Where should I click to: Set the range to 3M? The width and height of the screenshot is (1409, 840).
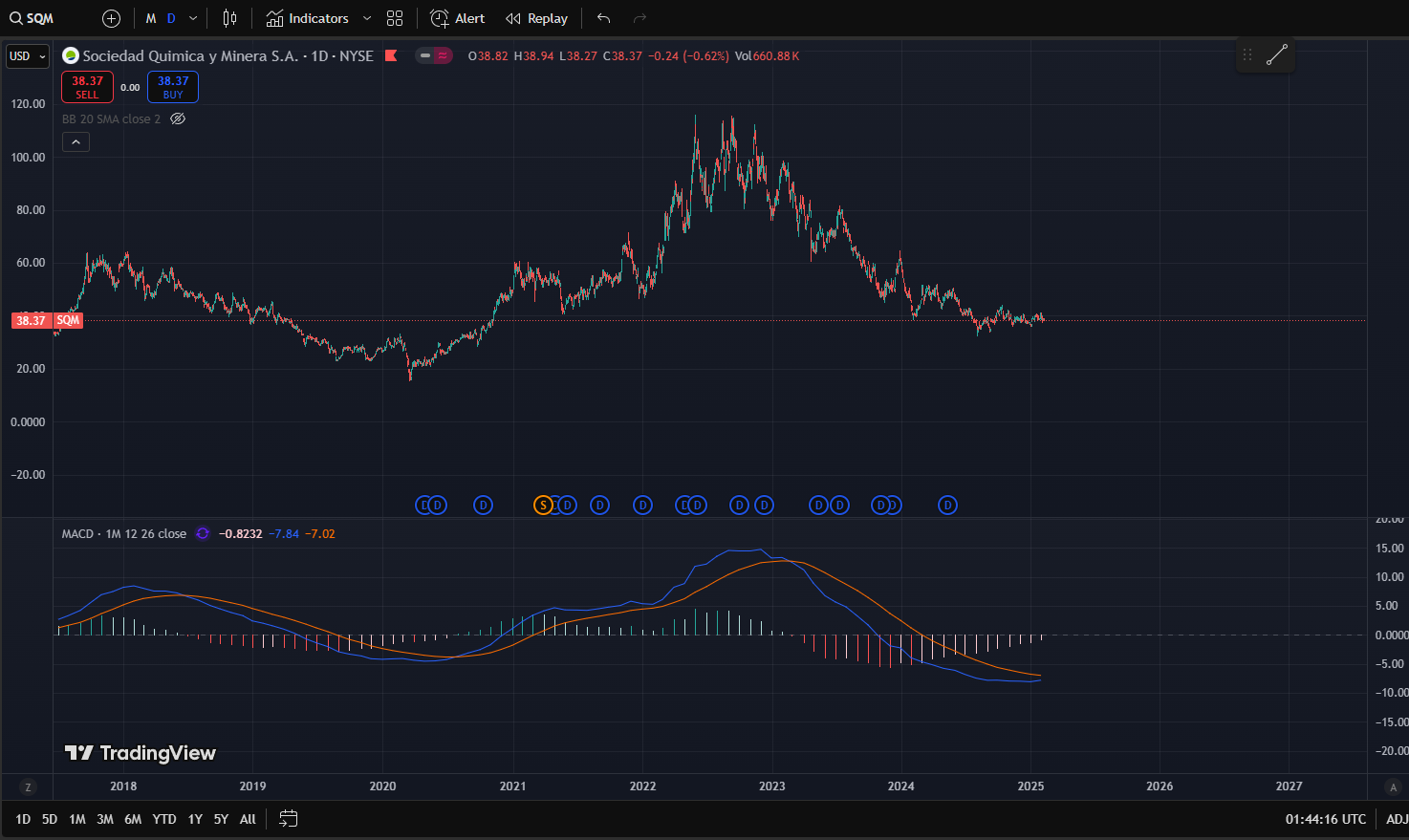coord(105,819)
